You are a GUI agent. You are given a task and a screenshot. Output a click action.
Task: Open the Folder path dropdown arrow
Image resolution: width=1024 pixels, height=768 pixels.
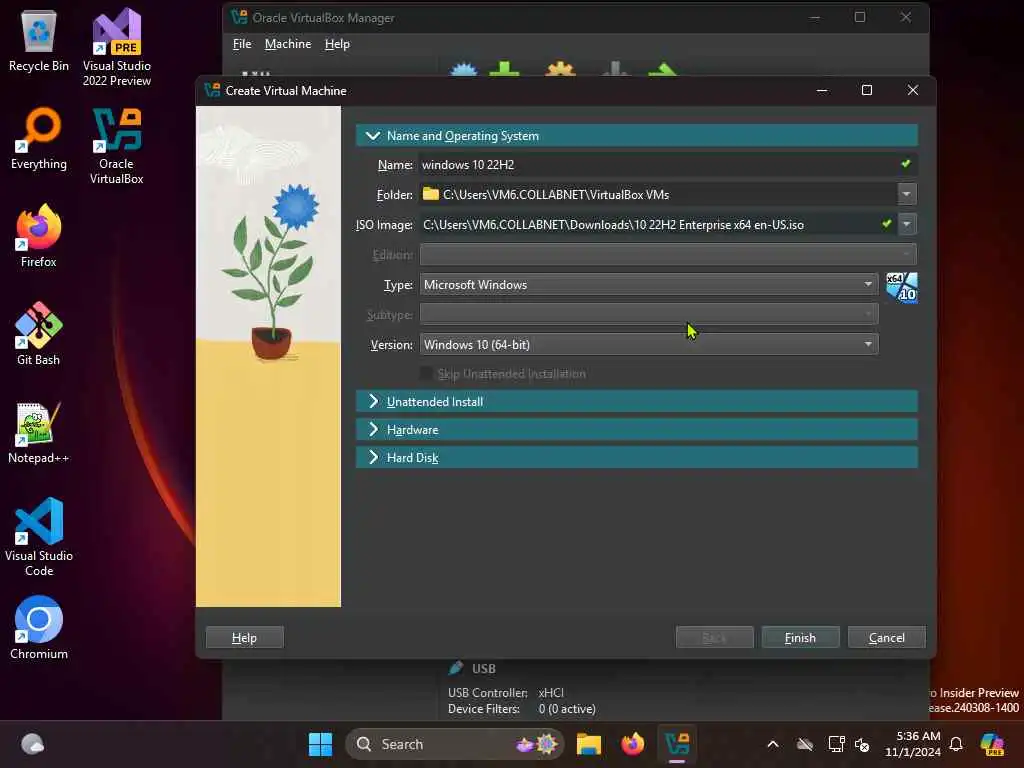(x=906, y=194)
